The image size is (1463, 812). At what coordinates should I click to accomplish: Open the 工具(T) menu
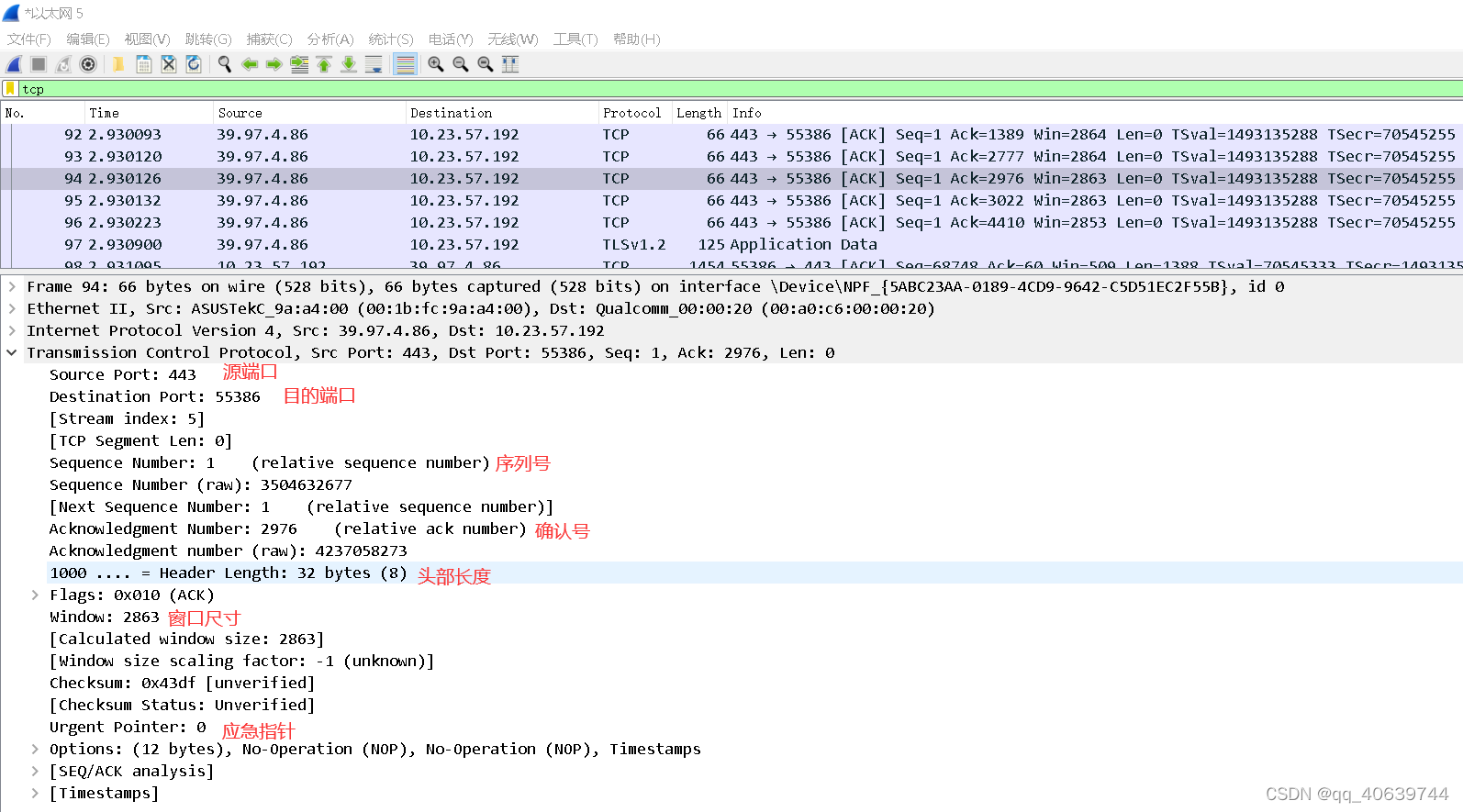click(x=575, y=39)
